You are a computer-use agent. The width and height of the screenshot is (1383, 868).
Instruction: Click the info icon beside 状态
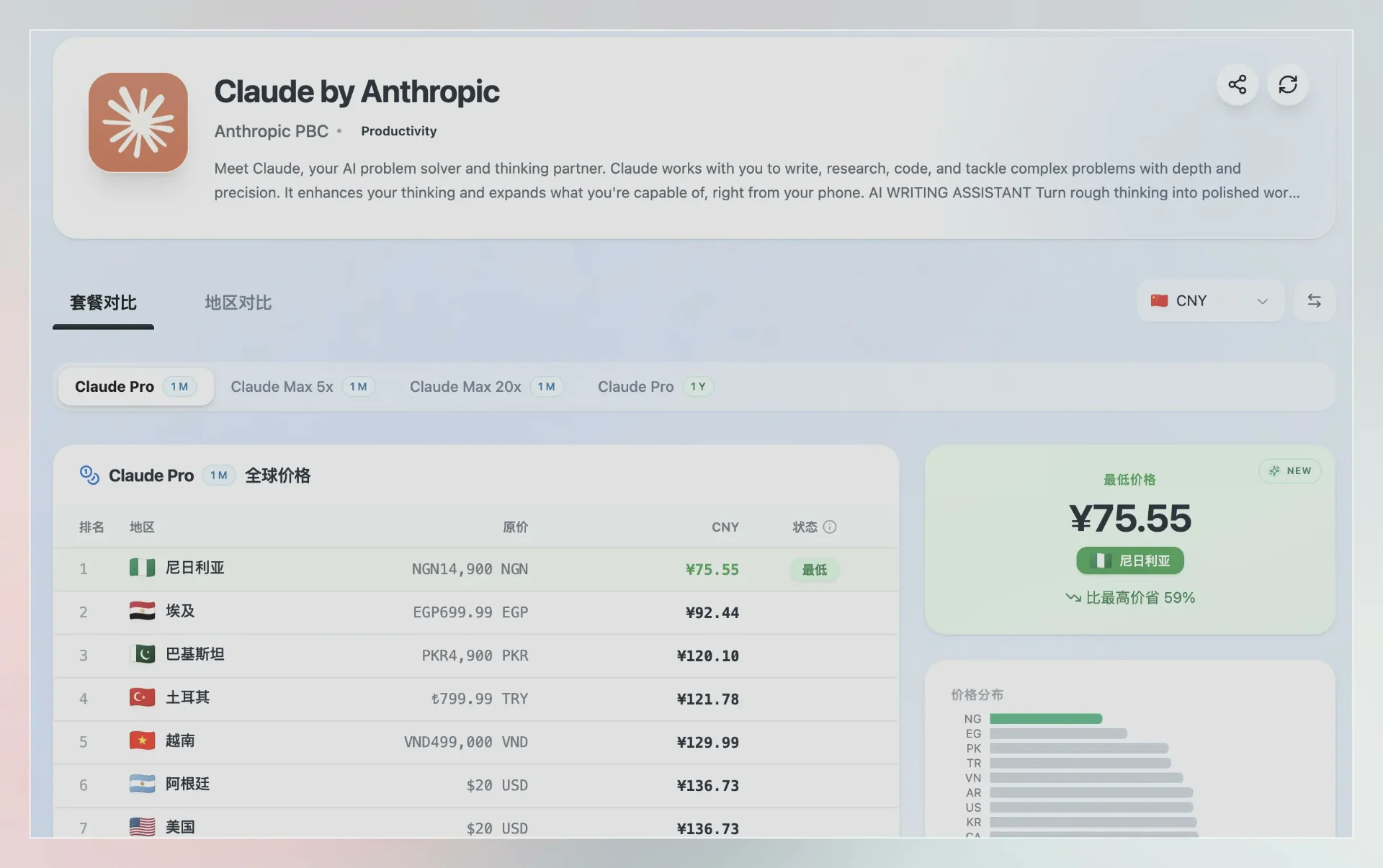coord(830,527)
